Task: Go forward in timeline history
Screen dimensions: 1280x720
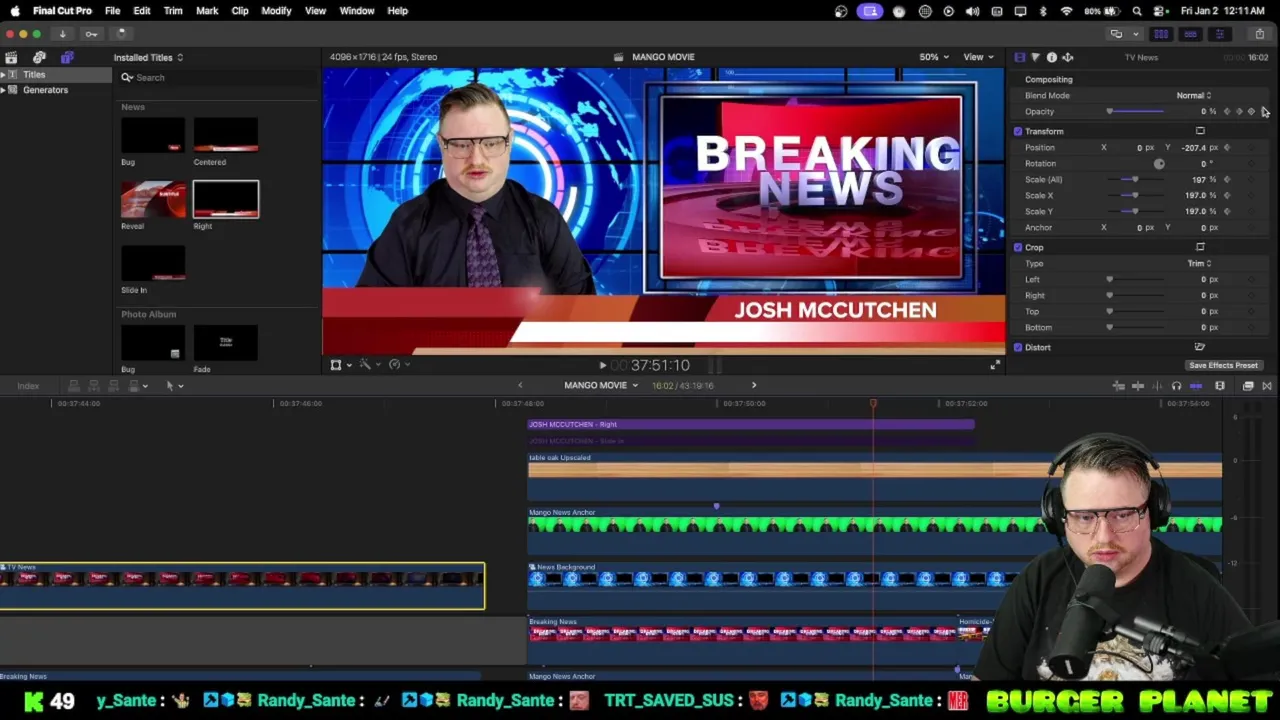Action: click(754, 385)
